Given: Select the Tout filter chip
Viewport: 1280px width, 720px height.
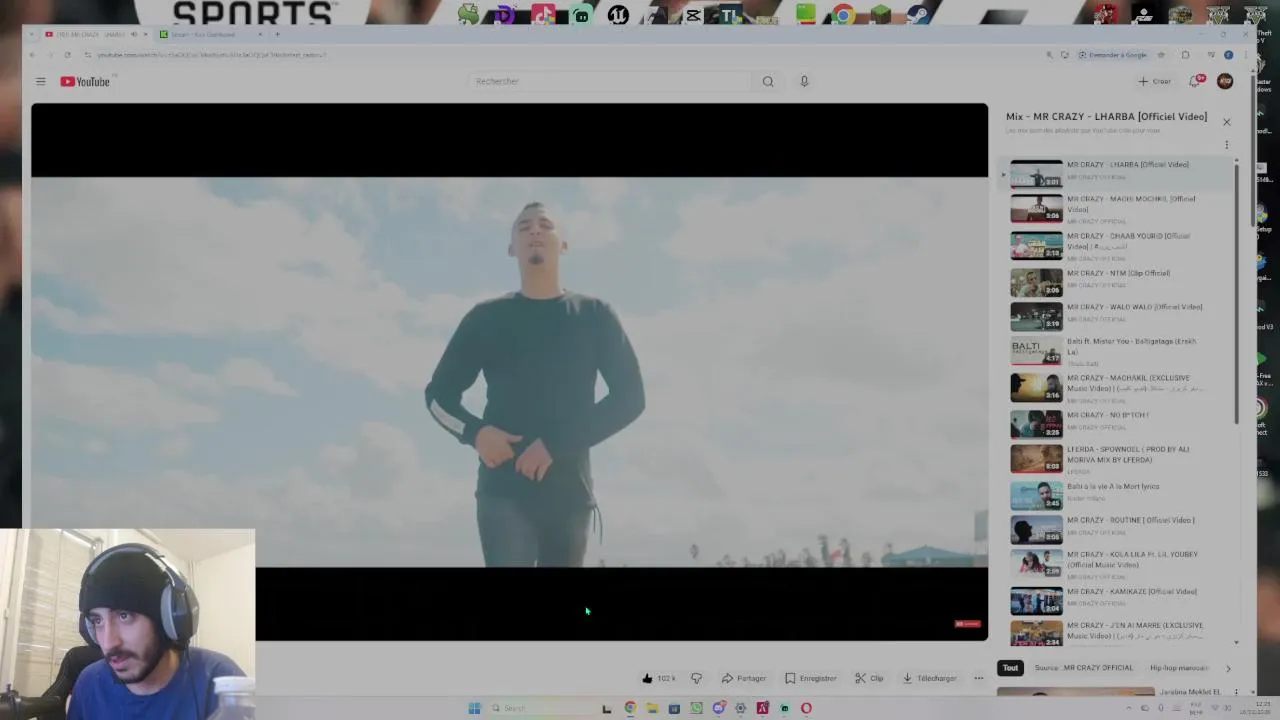Looking at the screenshot, I should click(1010, 668).
